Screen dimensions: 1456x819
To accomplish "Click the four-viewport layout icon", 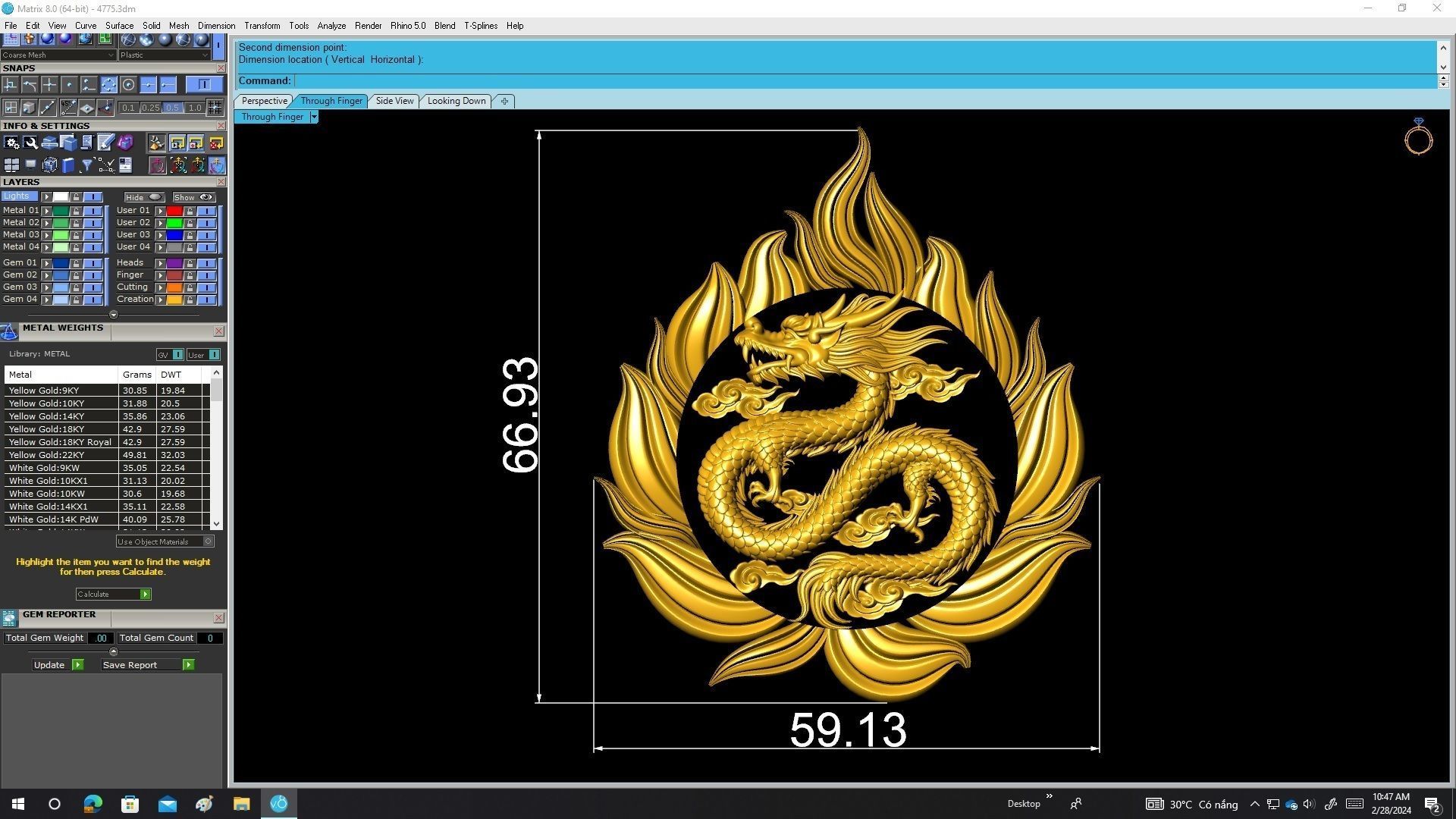I will (x=11, y=165).
